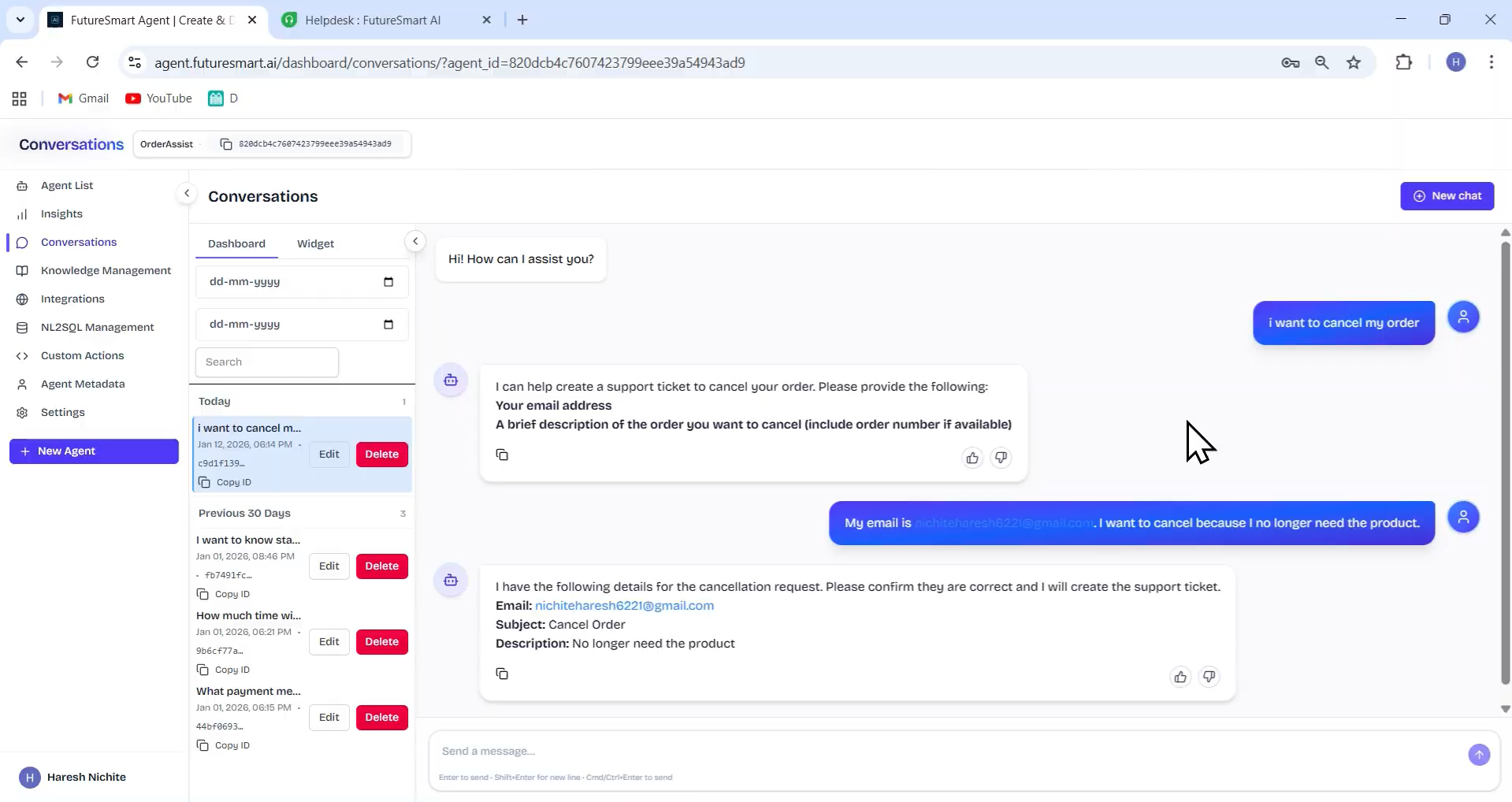Delete the 'How much time wi...' conversation
The image size is (1512, 802).
[x=382, y=641]
